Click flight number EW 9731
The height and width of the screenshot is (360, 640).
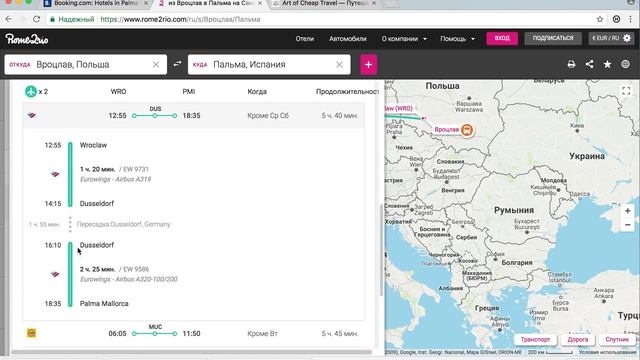(x=136, y=169)
